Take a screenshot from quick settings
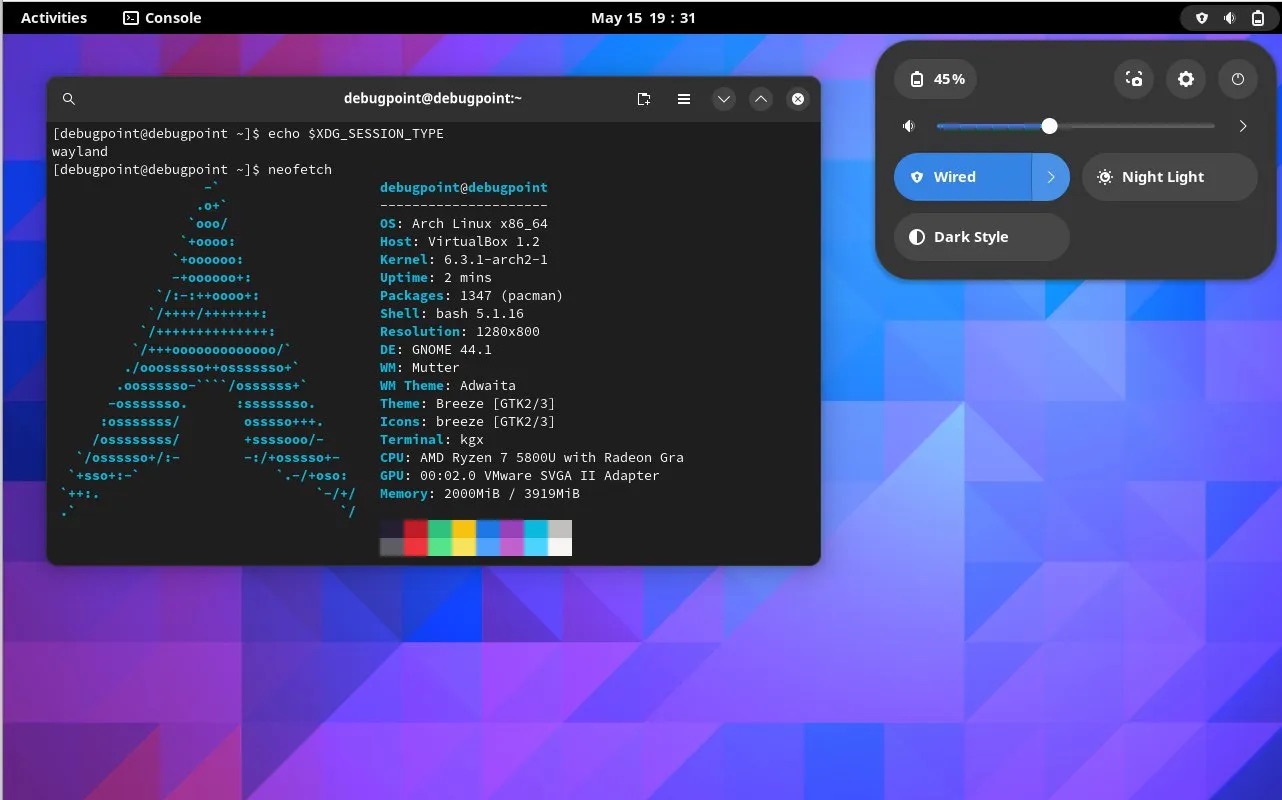The image size is (1282, 800). click(1133, 78)
